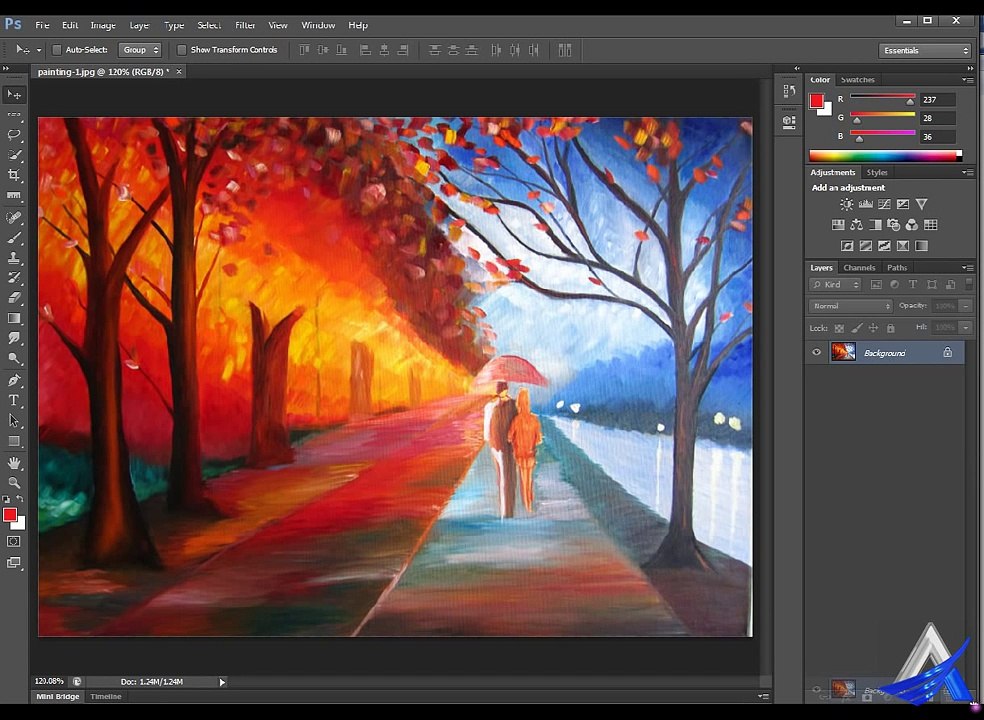Change screen mode from toolbox

(14, 562)
